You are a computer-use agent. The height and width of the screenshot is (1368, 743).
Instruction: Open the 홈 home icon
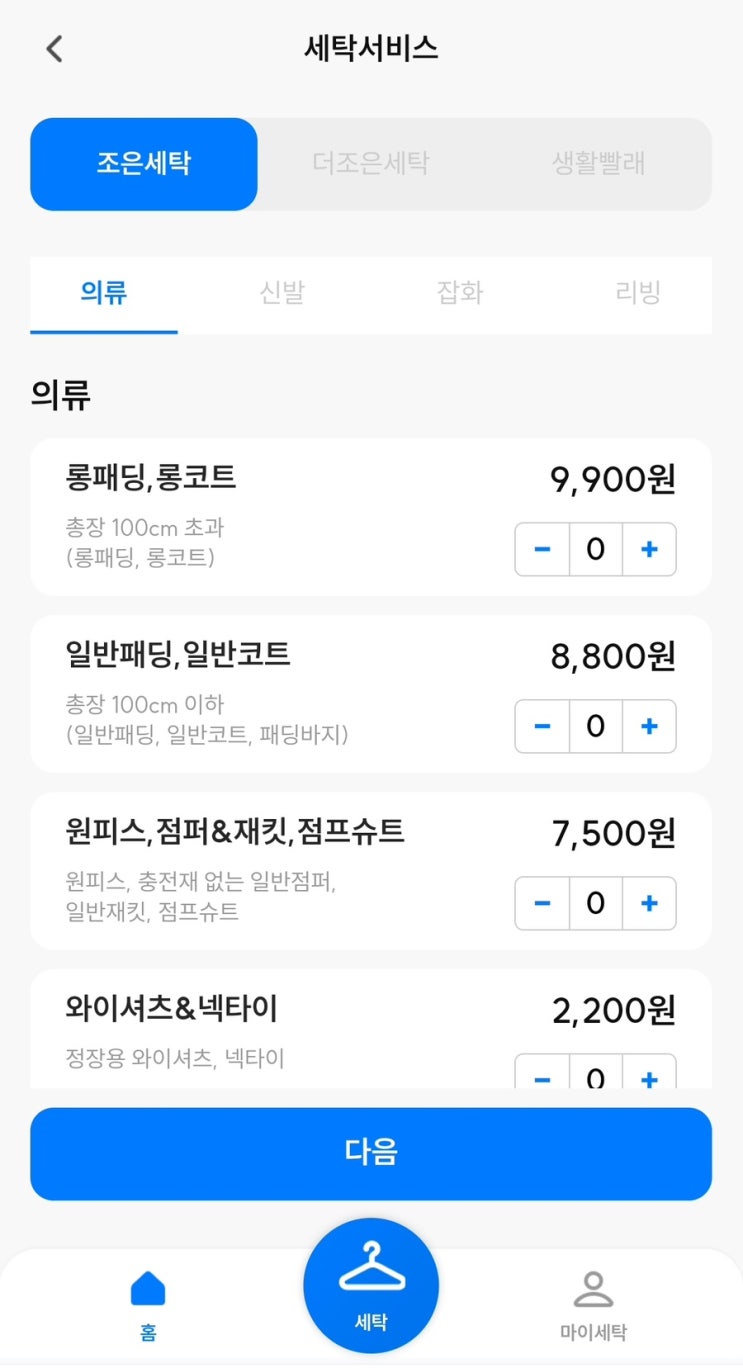(148, 1290)
